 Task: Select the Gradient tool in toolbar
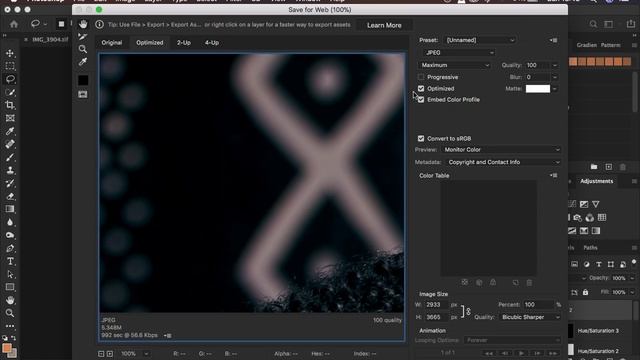[10, 209]
